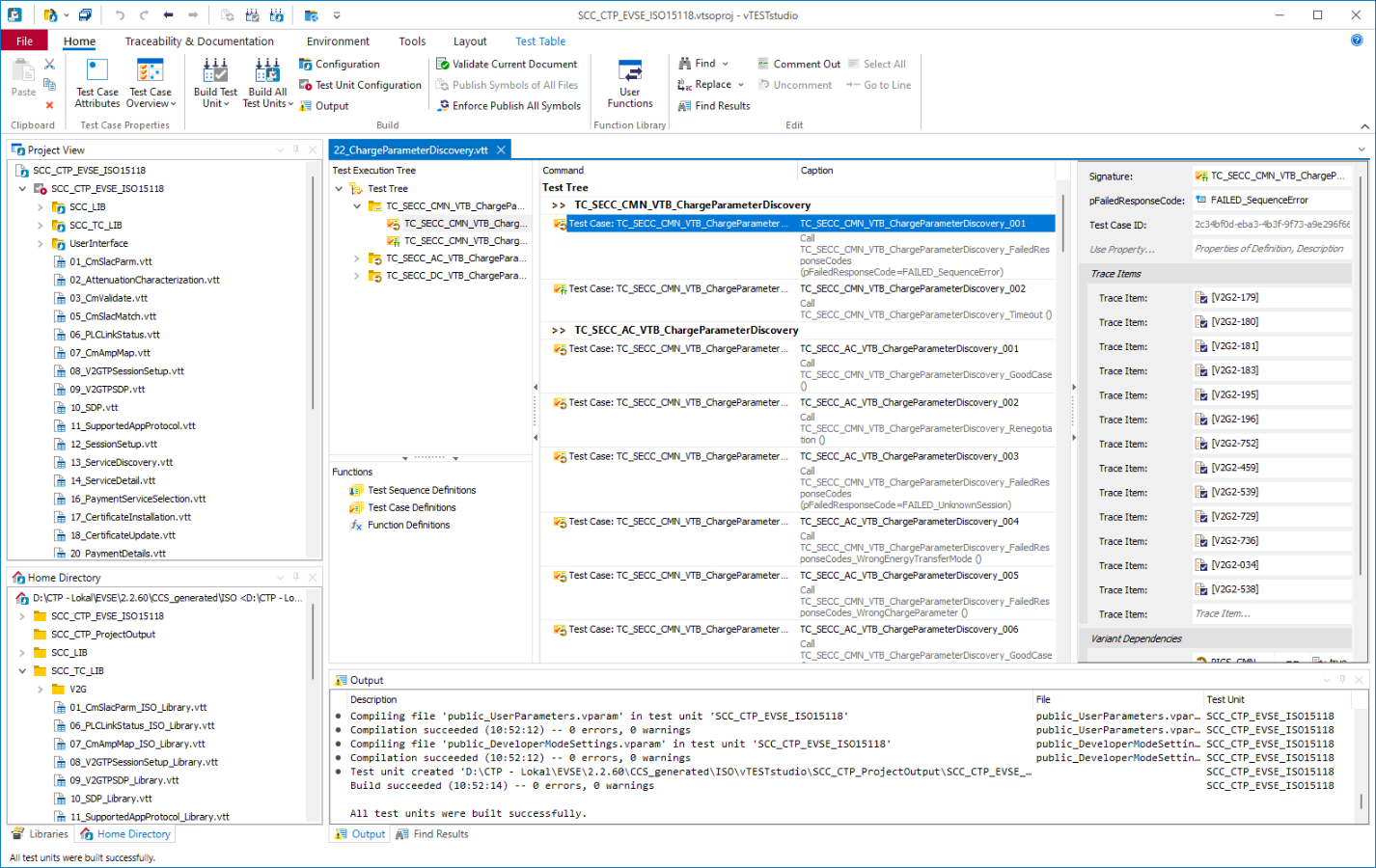Open Test Case Overview

tap(151, 83)
